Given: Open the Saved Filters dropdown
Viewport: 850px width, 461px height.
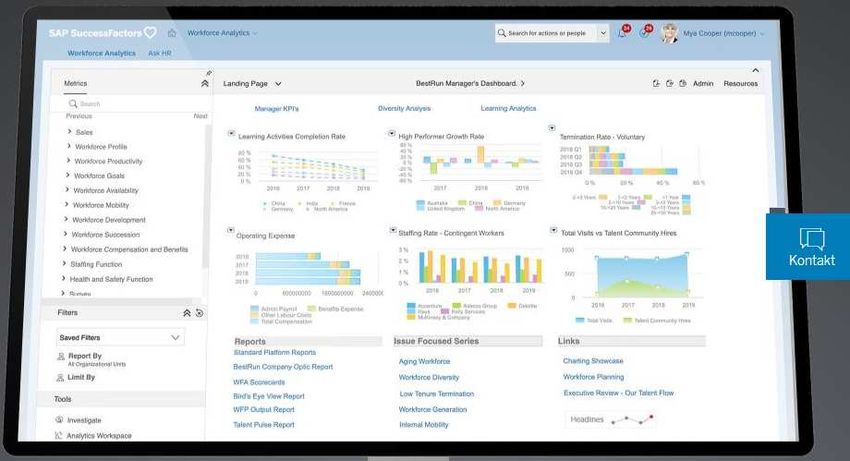Looking at the screenshot, I should pos(120,337).
